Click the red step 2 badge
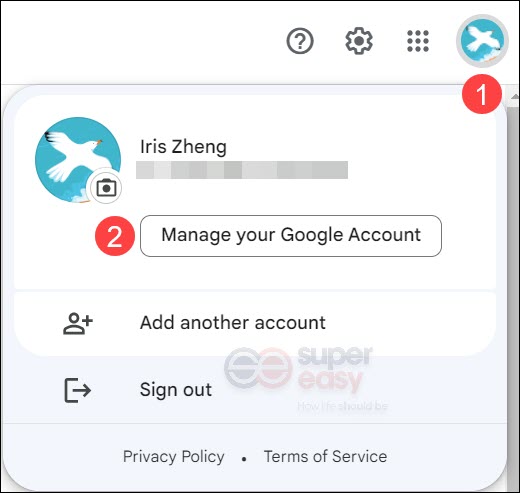520x493 pixels. (x=115, y=236)
